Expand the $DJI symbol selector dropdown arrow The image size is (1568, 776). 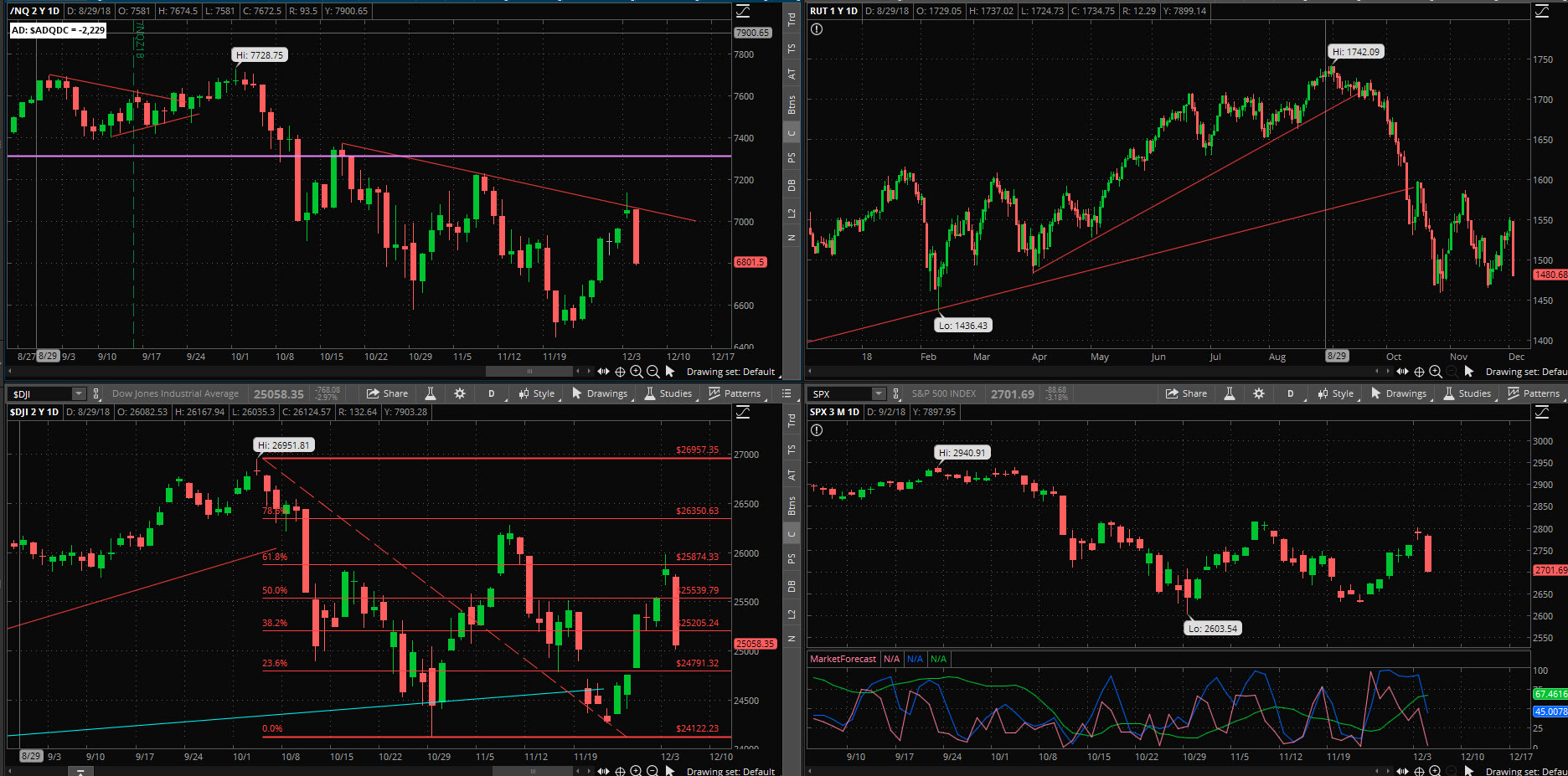tap(79, 393)
